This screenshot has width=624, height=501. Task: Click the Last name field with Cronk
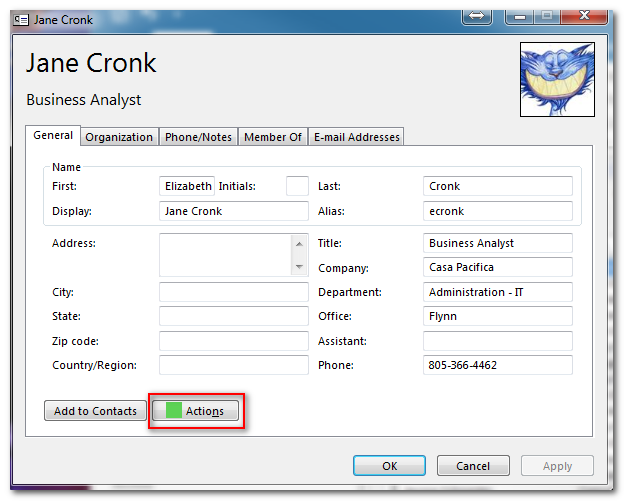497,186
